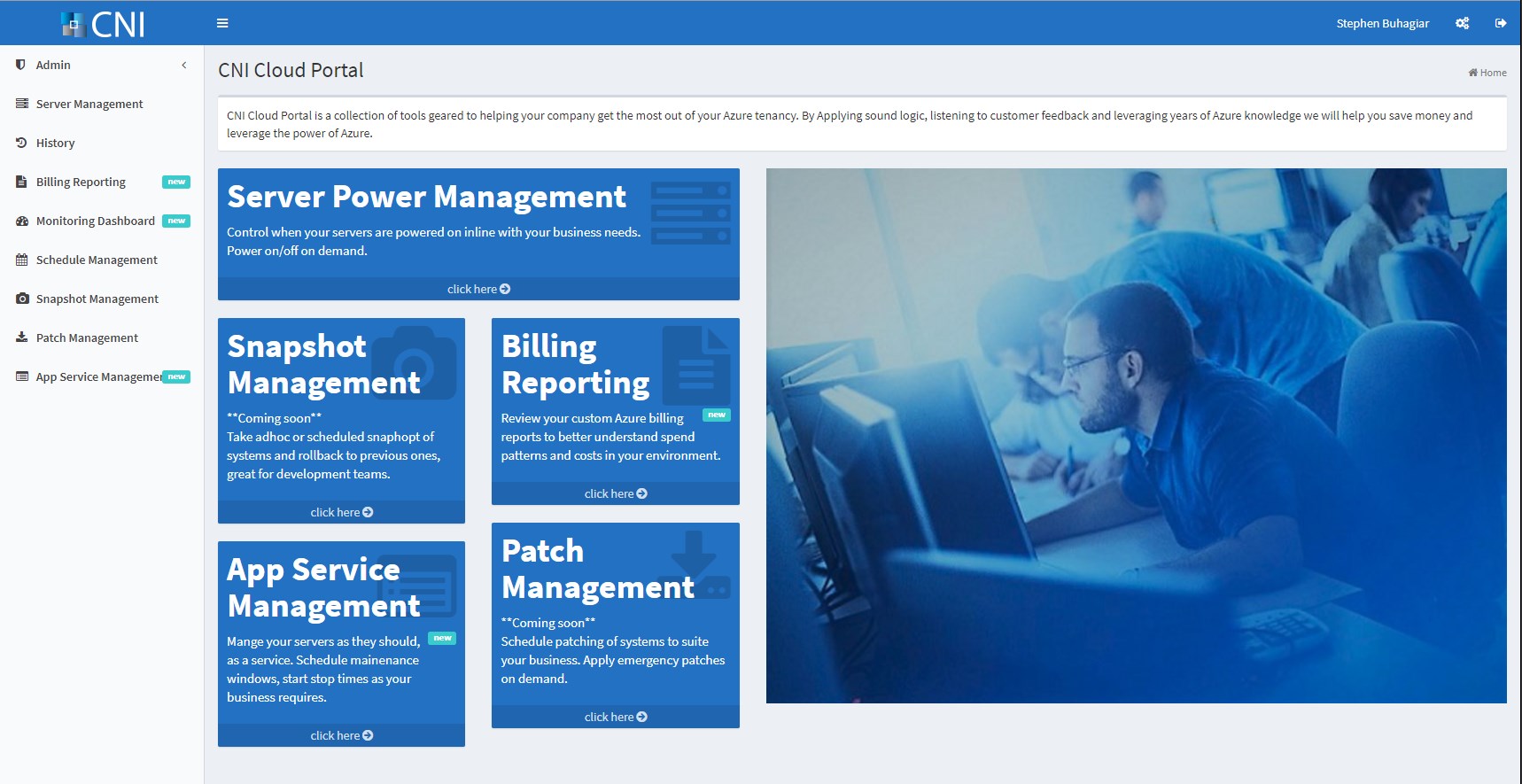Click the portal description paragraph text
The width and height of the screenshot is (1522, 784).
click(850, 124)
